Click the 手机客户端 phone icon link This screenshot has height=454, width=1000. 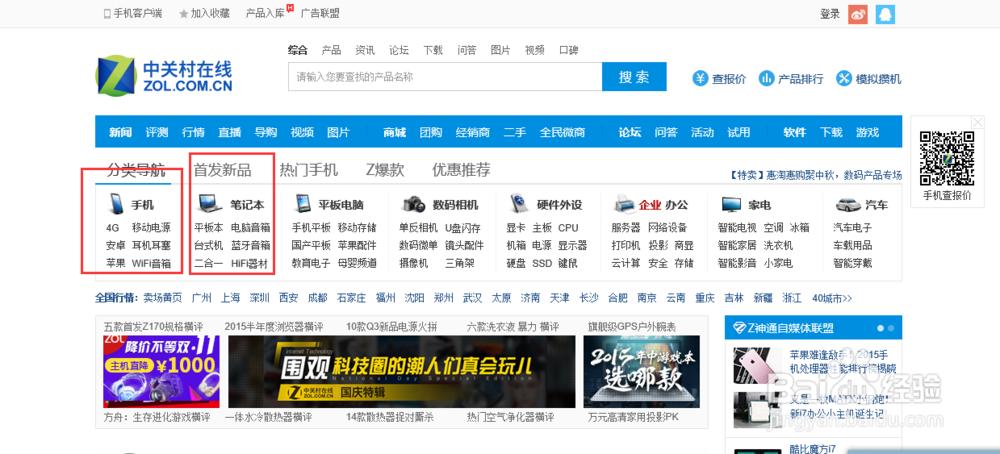pos(133,13)
